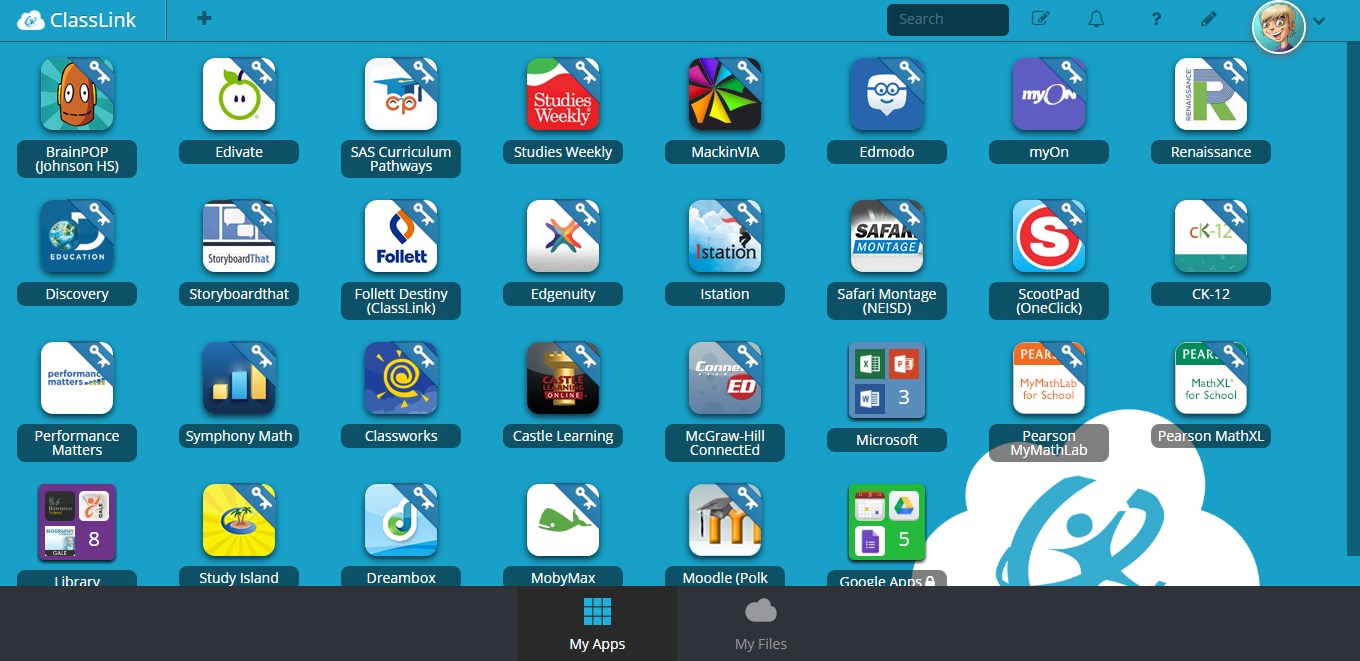Launch ScootPad (OneClick) app

pos(1049,236)
